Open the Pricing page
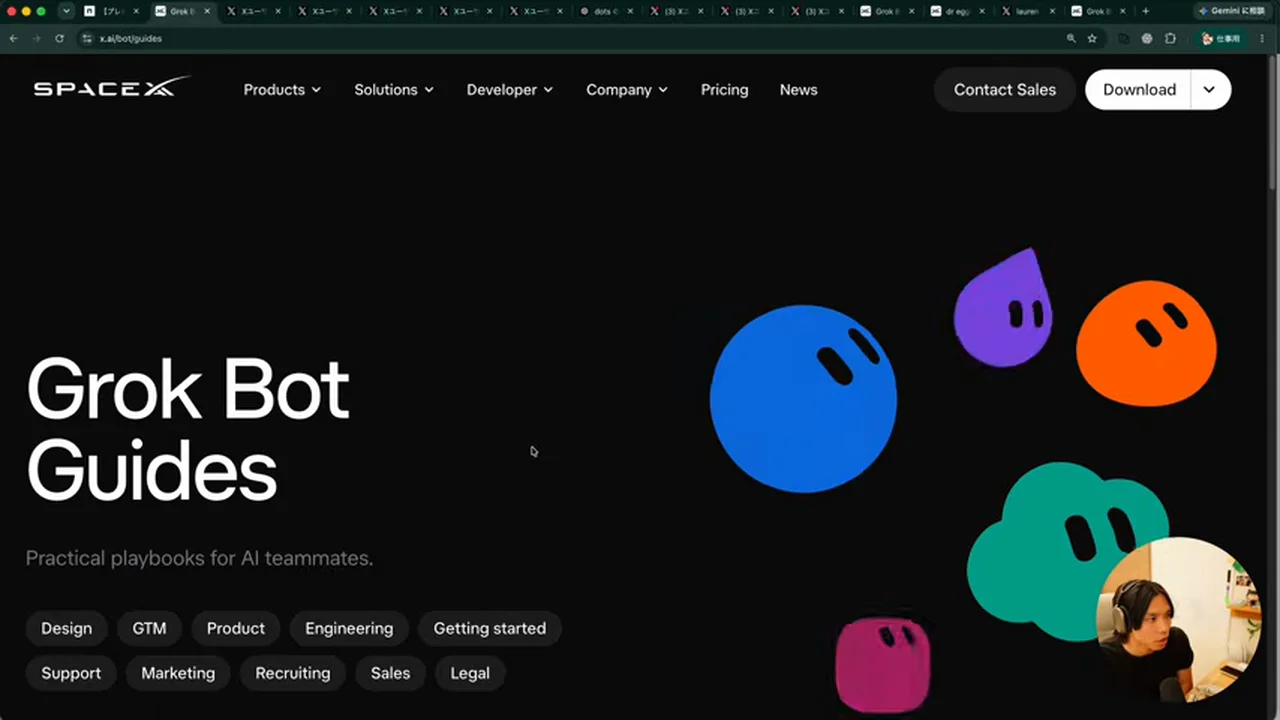This screenshot has width=1280, height=720. (x=724, y=89)
